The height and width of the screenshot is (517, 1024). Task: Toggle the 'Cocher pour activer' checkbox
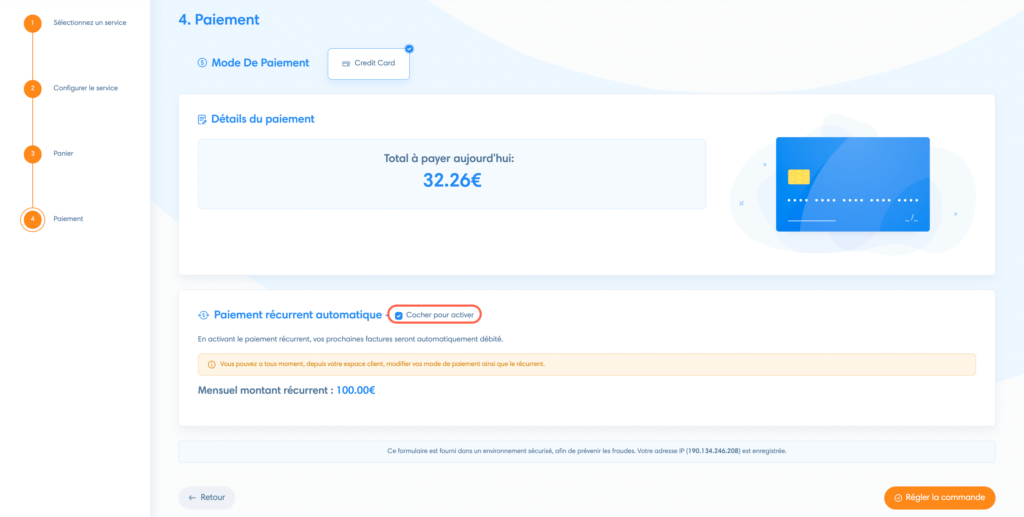398,315
